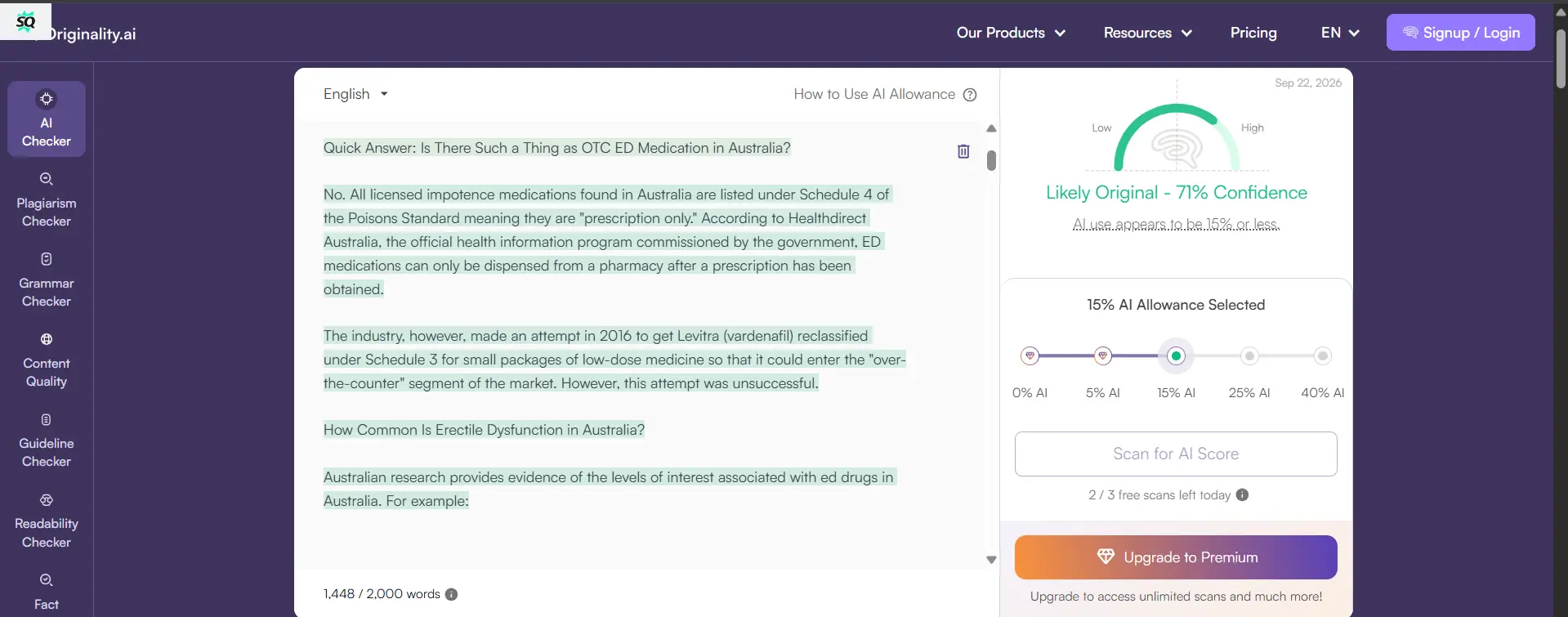Image resolution: width=1568 pixels, height=617 pixels.
Task: Click the text editor scroll down arrow
Action: point(991,560)
